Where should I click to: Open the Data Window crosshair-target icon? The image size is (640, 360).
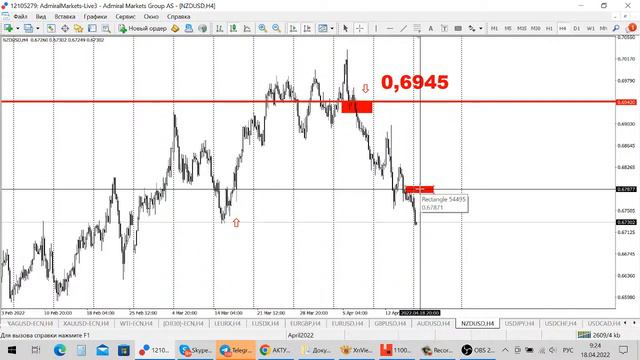65,28
